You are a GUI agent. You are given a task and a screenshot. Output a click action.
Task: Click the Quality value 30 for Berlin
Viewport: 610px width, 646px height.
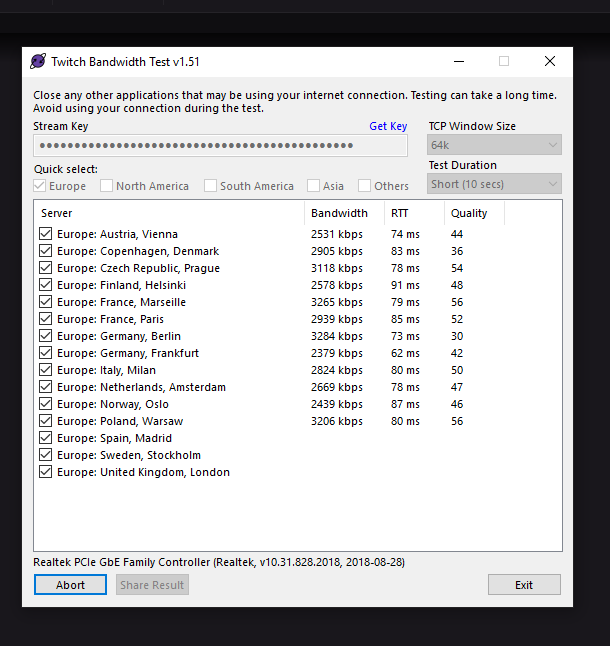click(457, 336)
